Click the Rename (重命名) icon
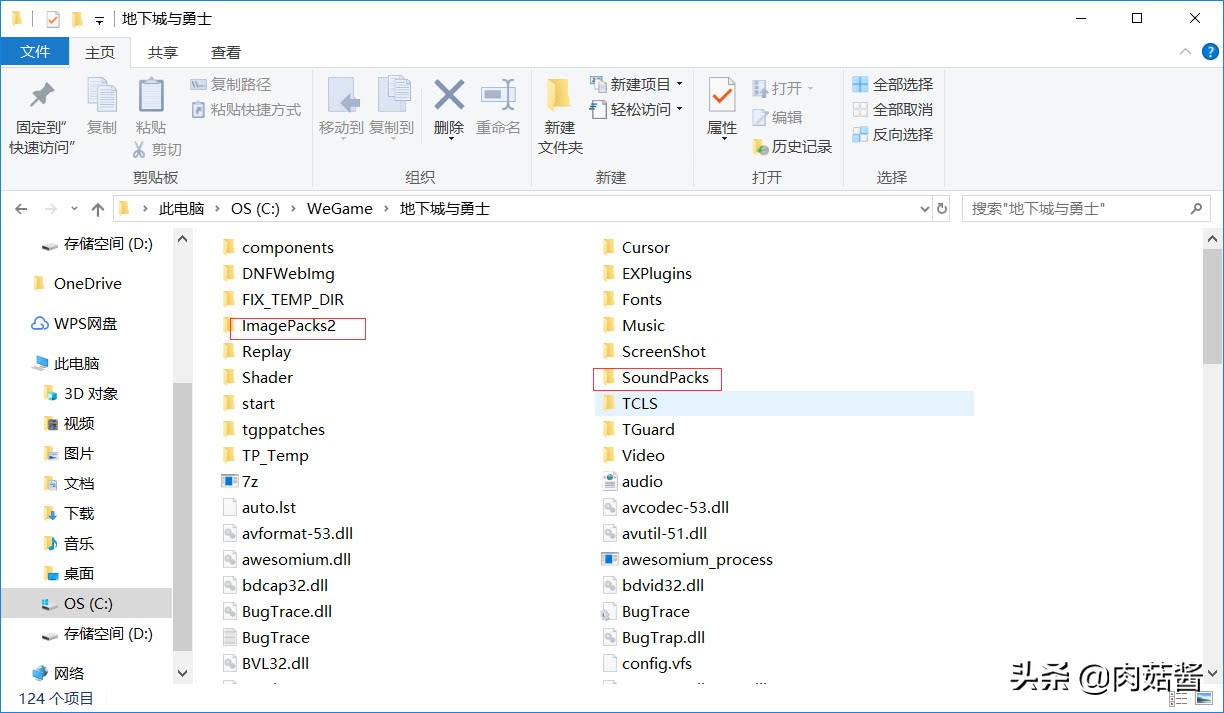The height and width of the screenshot is (713, 1224). 498,96
